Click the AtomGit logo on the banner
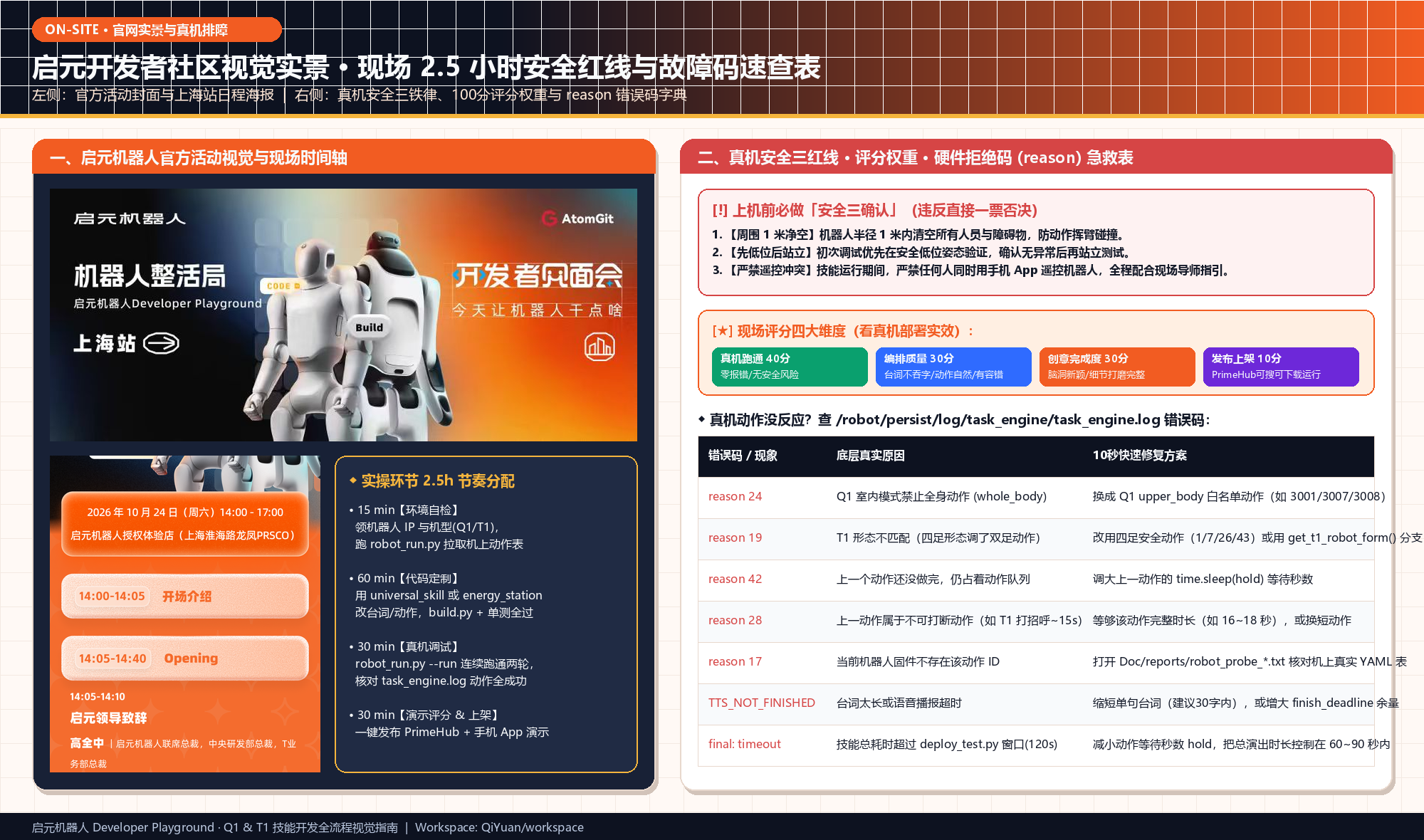1424x840 pixels. 577,219
